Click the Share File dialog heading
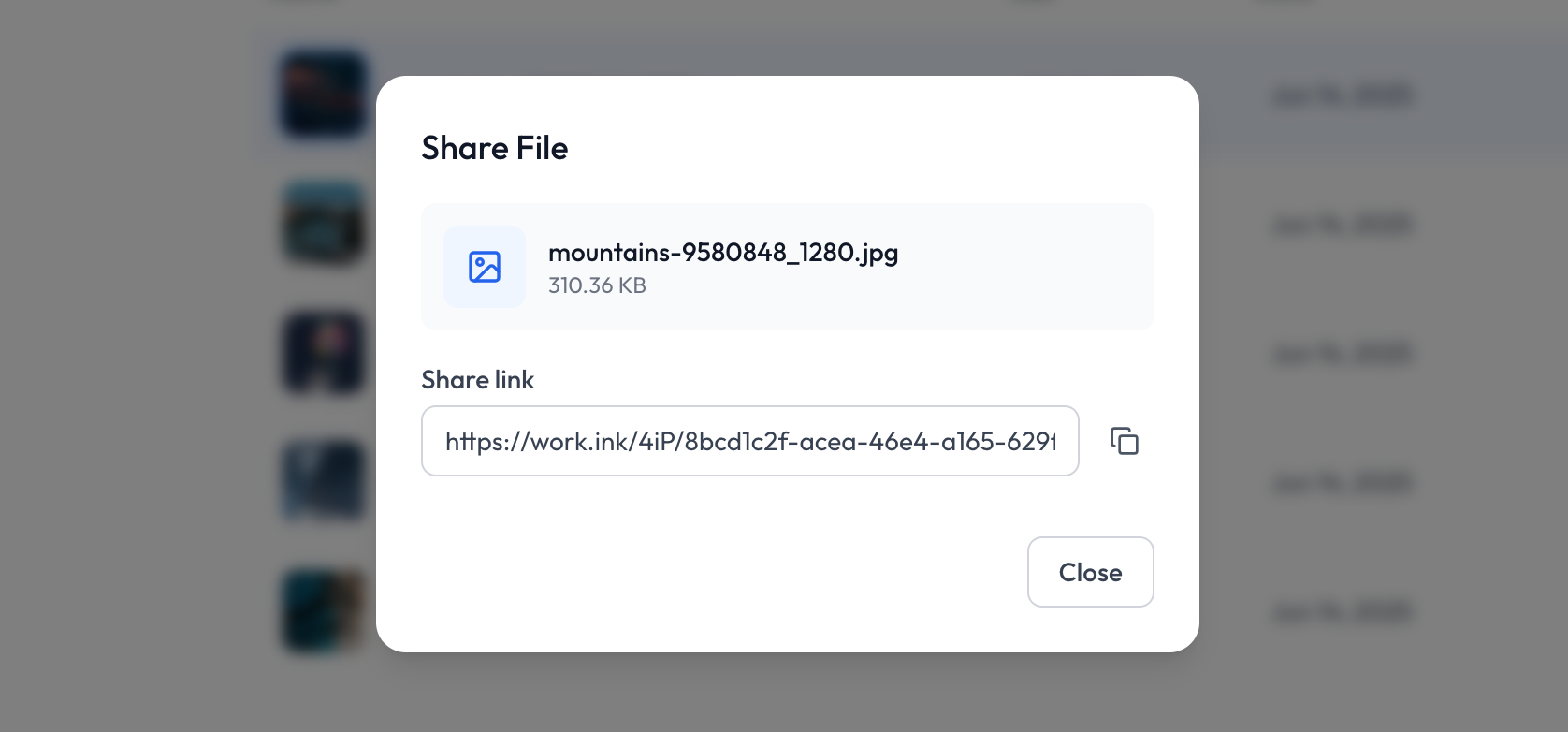 click(495, 148)
